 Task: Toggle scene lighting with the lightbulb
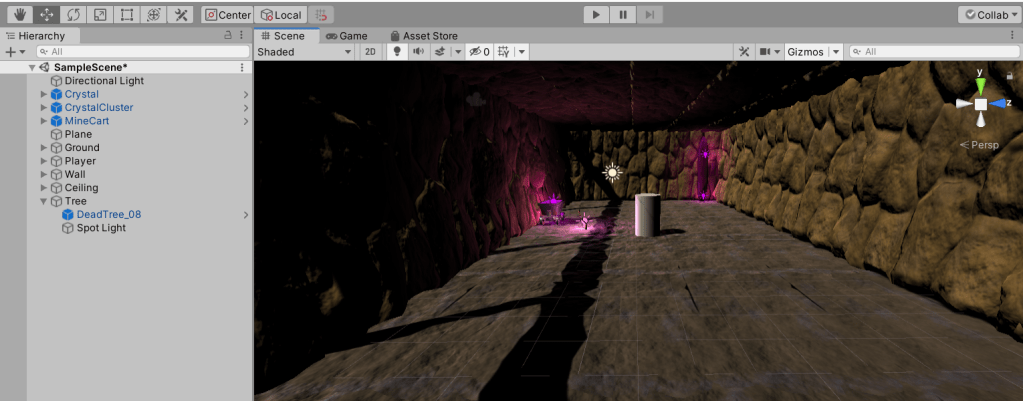tap(396, 51)
